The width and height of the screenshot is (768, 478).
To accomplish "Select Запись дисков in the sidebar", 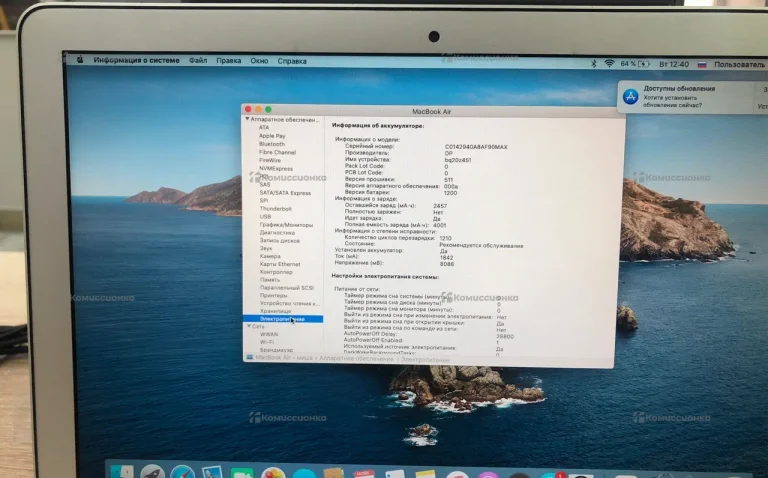I will tap(280, 240).
